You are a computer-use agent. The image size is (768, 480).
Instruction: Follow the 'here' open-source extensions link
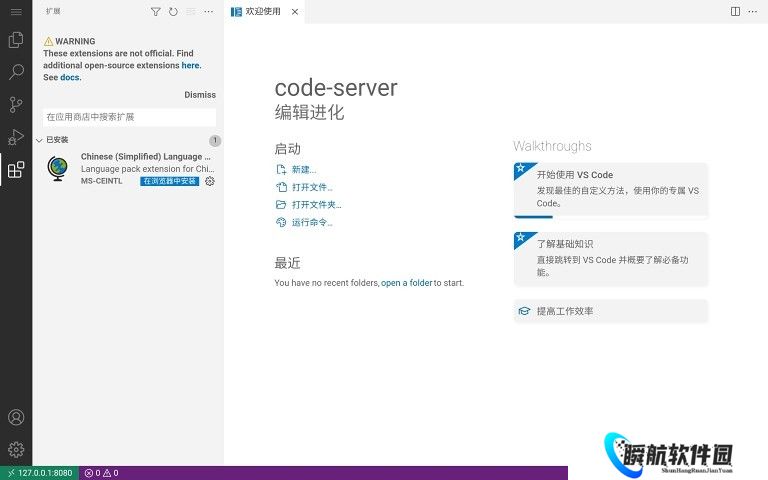point(191,65)
